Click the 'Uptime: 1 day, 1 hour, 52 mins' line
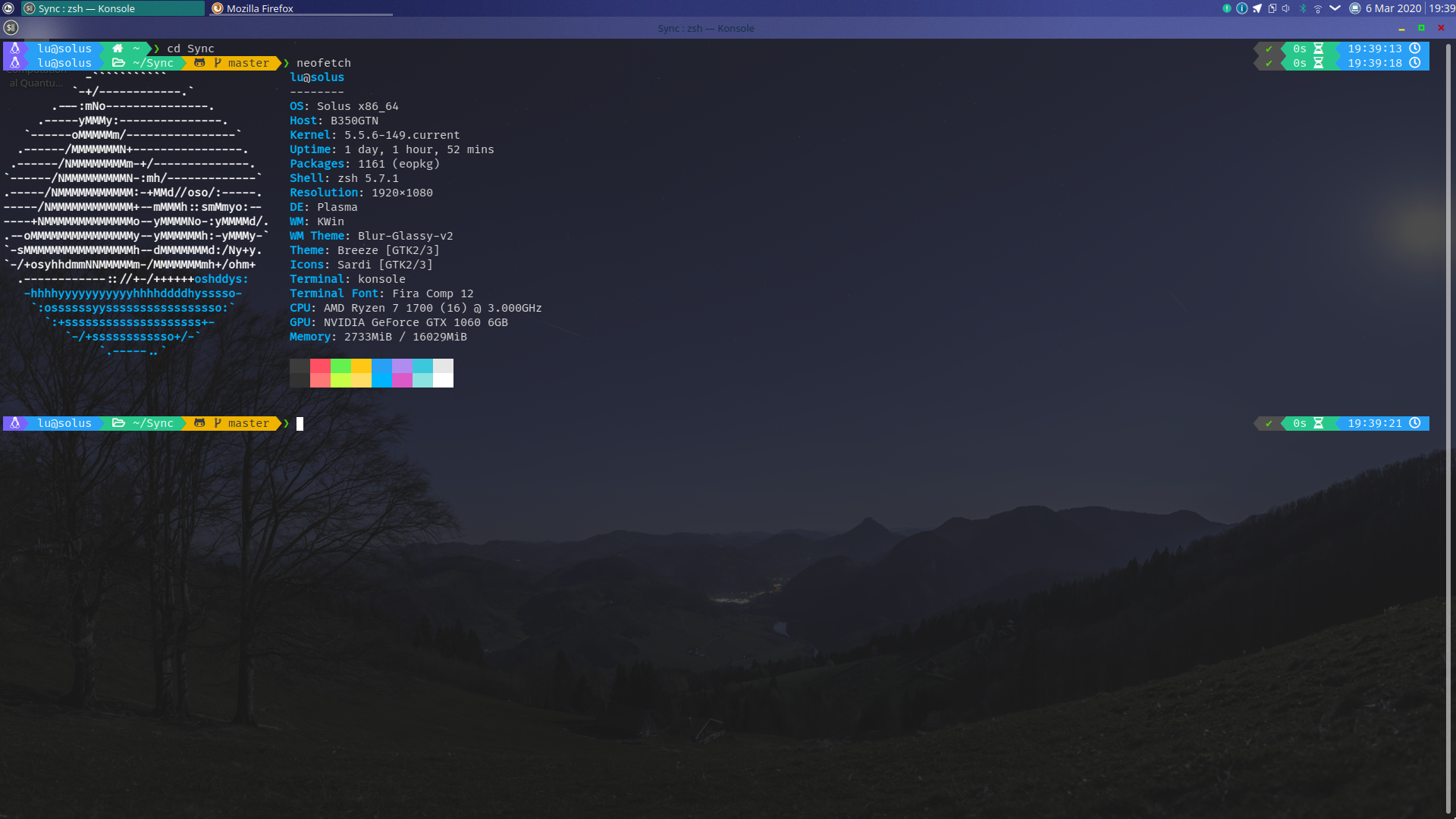 pyautogui.click(x=392, y=149)
